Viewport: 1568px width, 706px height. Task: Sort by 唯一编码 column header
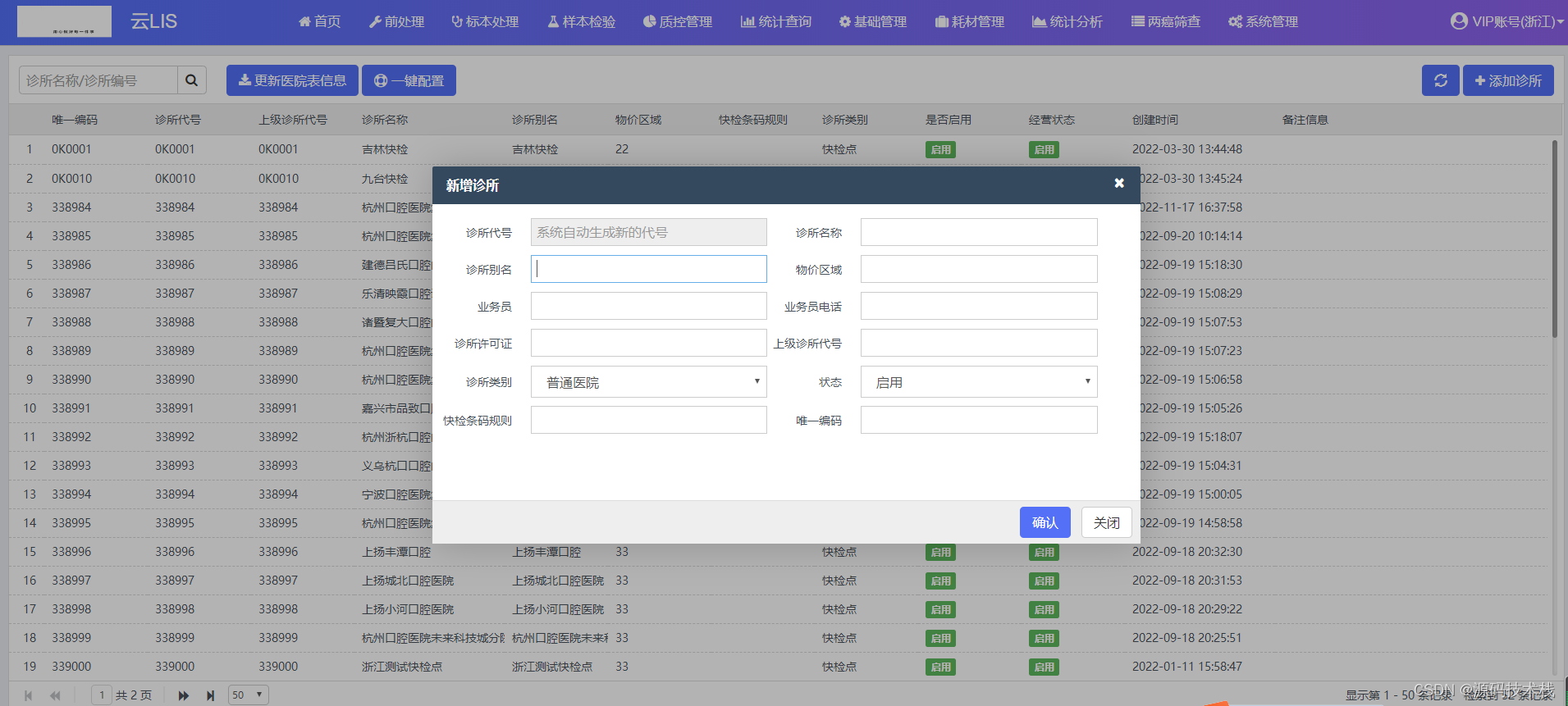75,120
